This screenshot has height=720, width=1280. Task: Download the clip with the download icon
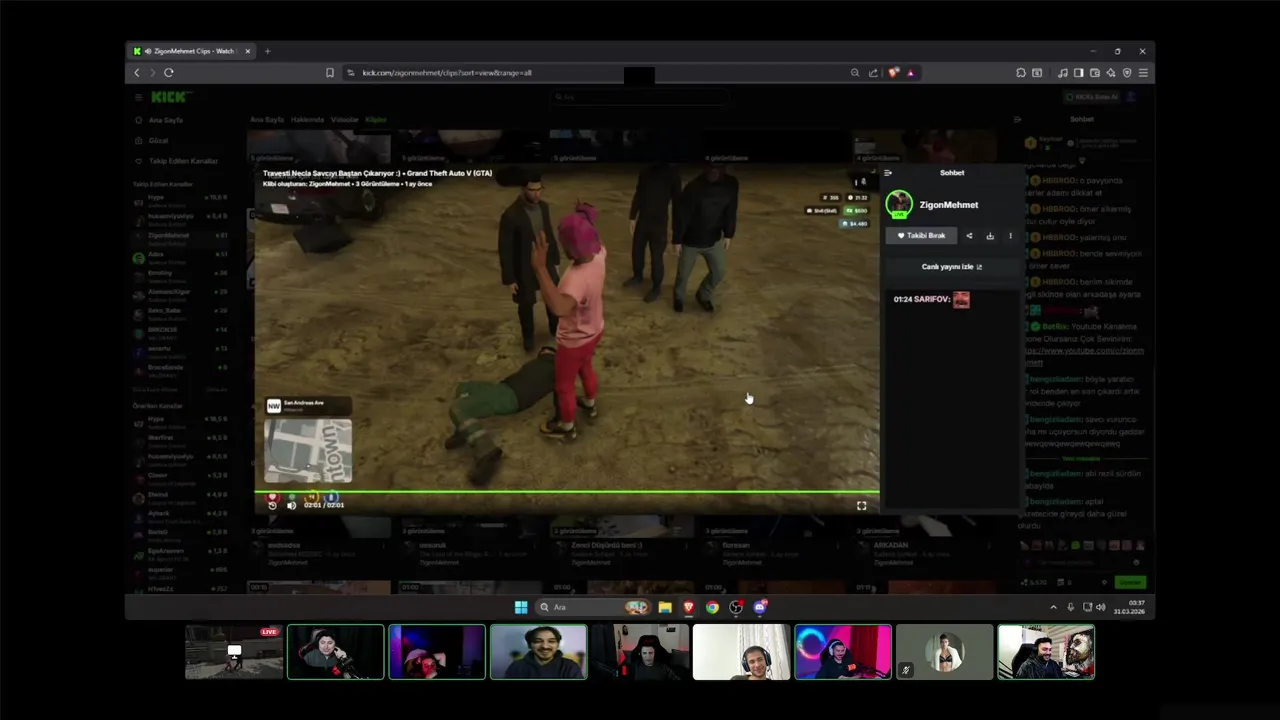pos(990,236)
